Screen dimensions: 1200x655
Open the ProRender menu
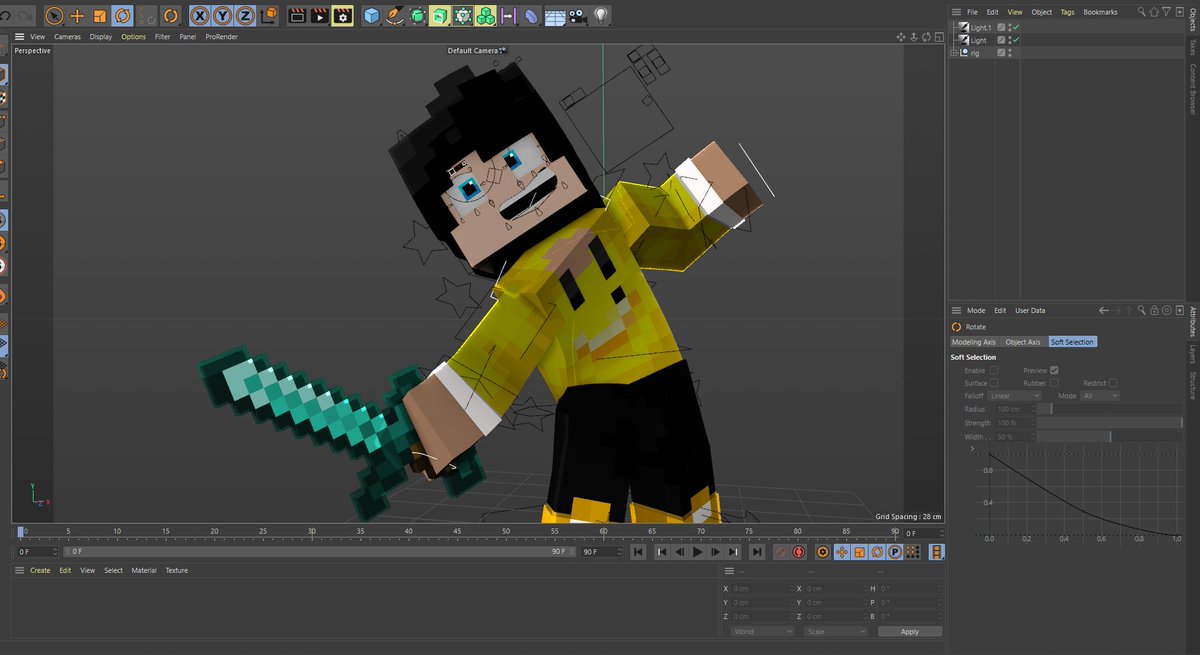click(221, 37)
